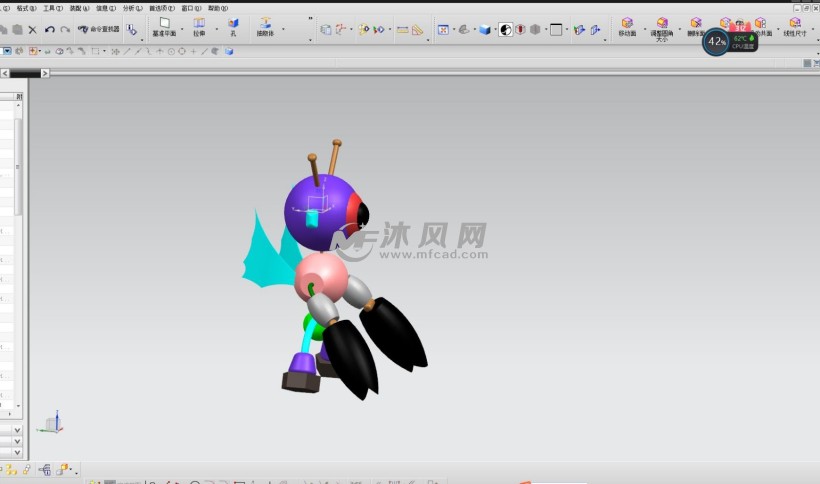Expand the second collapsed navigator section chevron
The image size is (820, 484).
[x=17, y=442]
